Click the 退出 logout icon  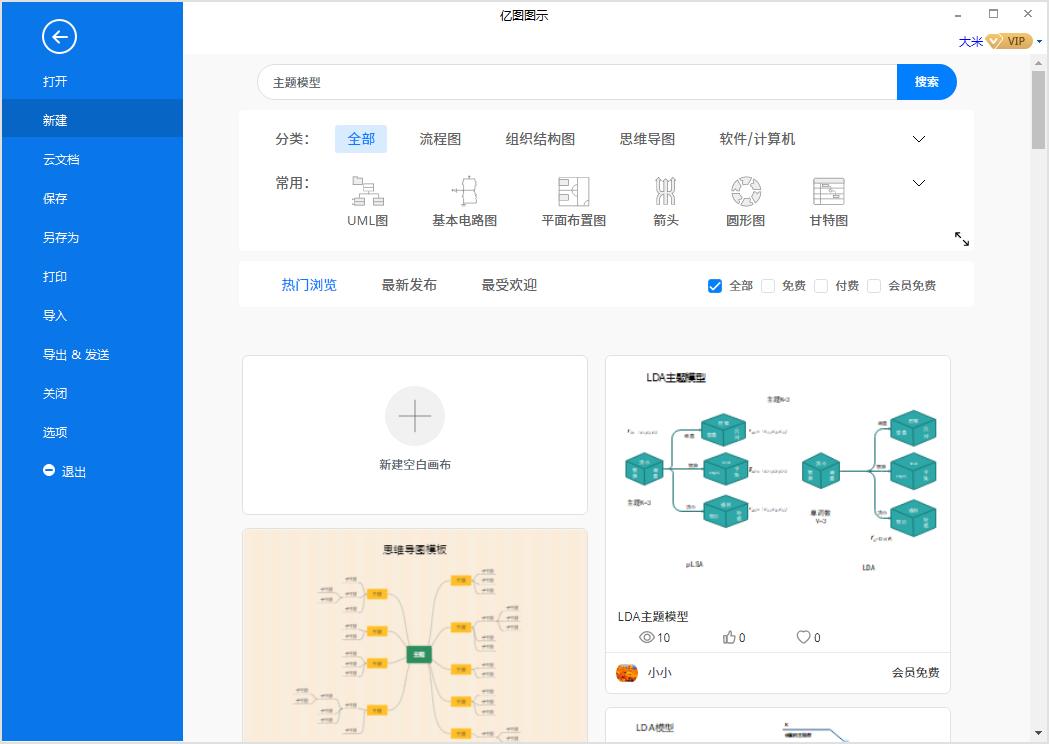pos(49,471)
